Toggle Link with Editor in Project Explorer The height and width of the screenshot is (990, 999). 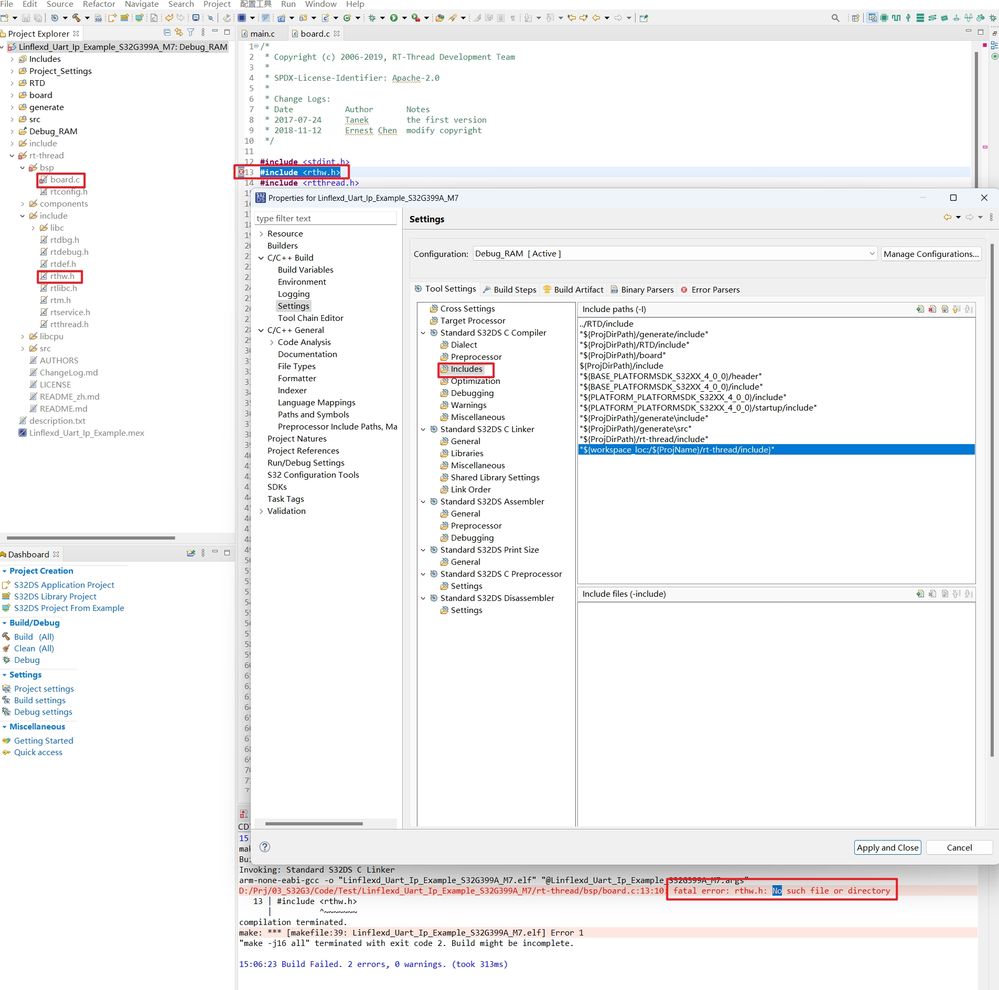[x=180, y=33]
